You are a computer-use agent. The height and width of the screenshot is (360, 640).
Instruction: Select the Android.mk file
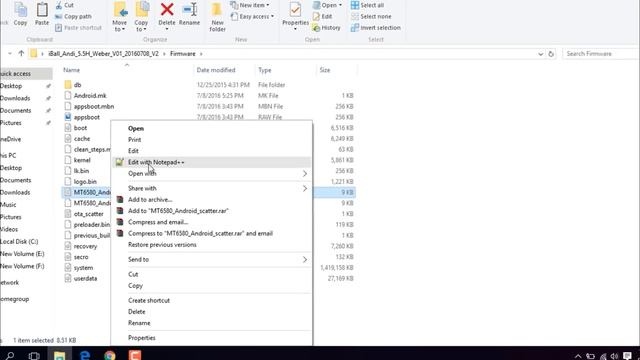pyautogui.click(x=90, y=96)
